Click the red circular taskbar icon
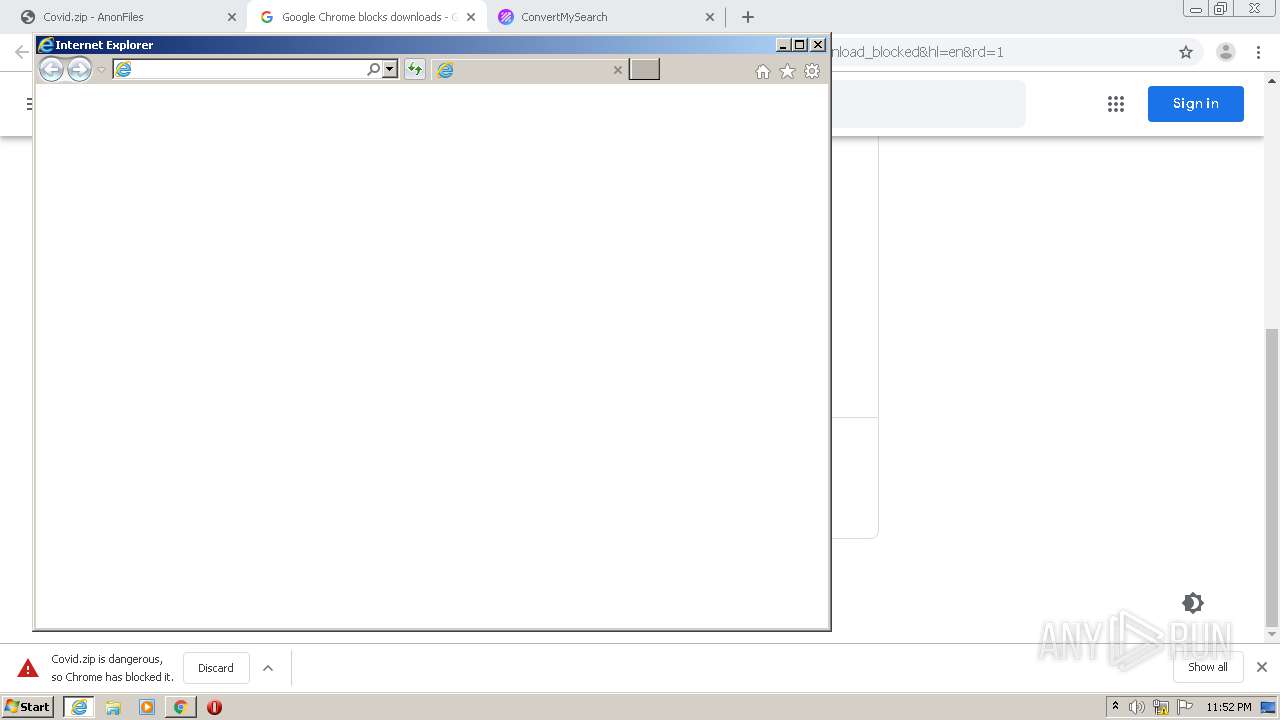The width and height of the screenshot is (1280, 720). [x=214, y=707]
